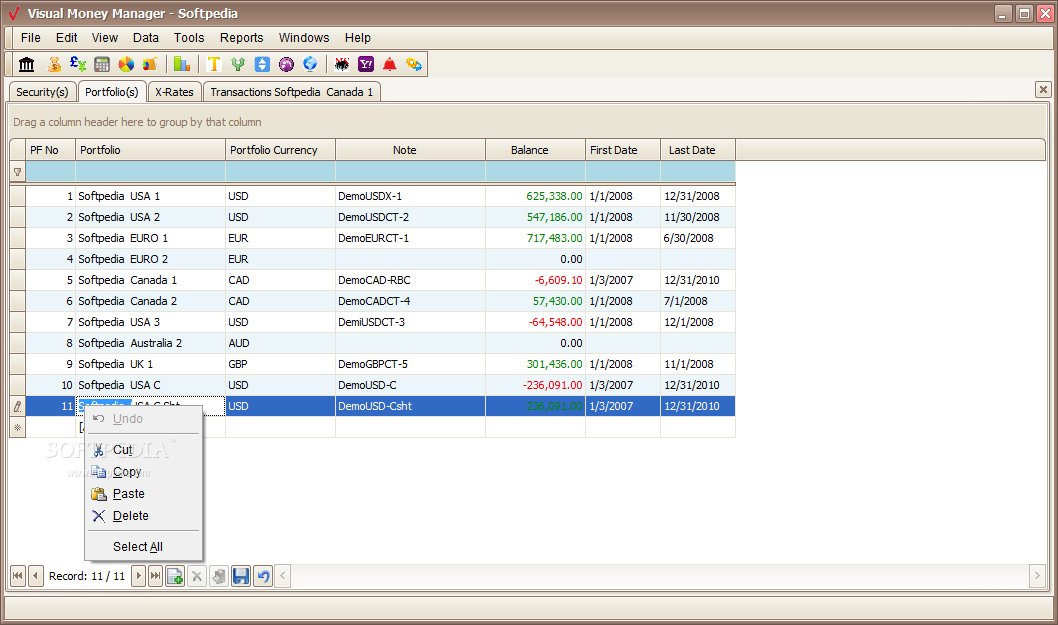Close the tab panel with X button
This screenshot has height=625, width=1058.
click(x=1043, y=89)
